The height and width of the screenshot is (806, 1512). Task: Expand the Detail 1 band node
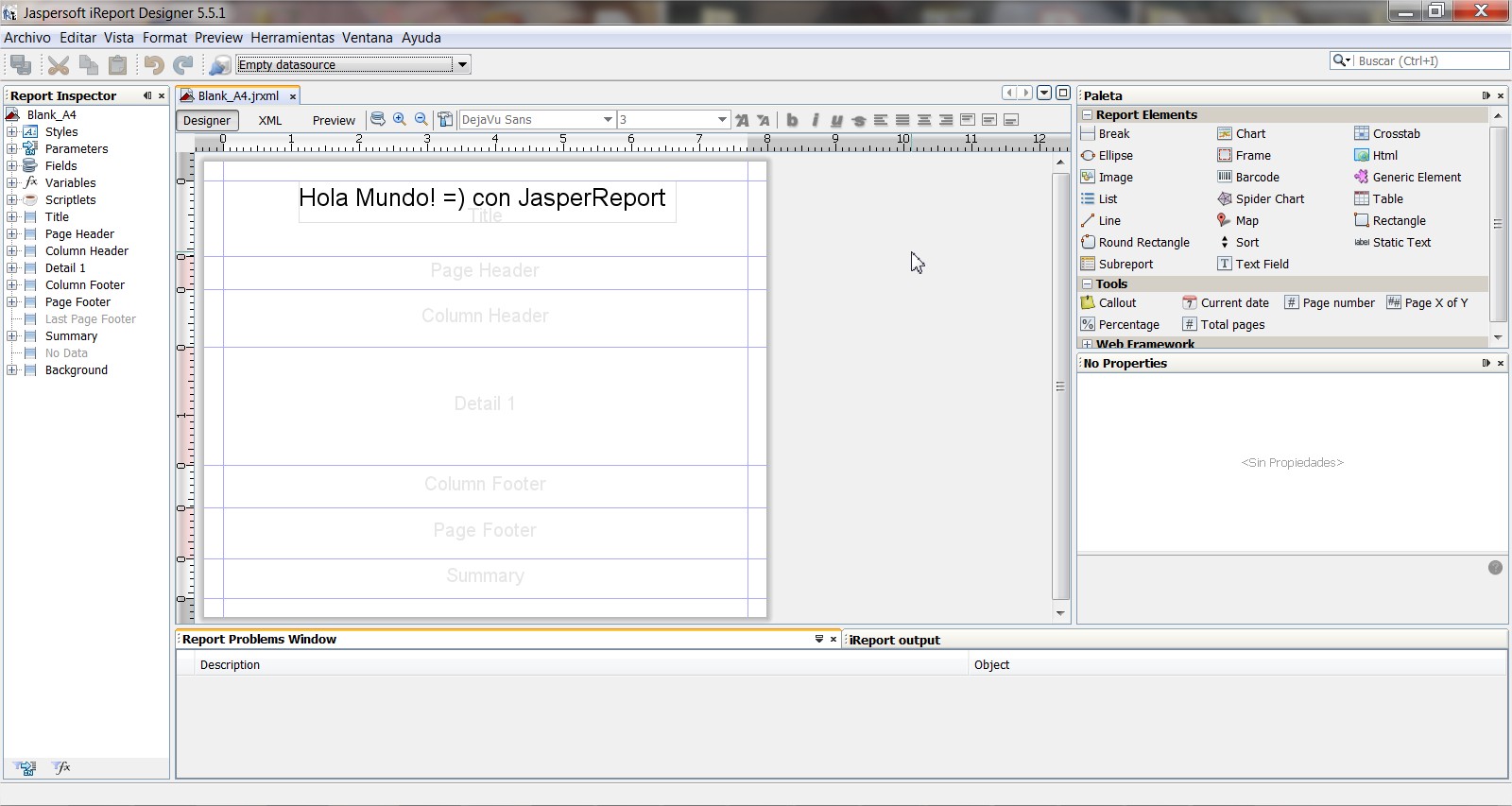pyautogui.click(x=12, y=268)
